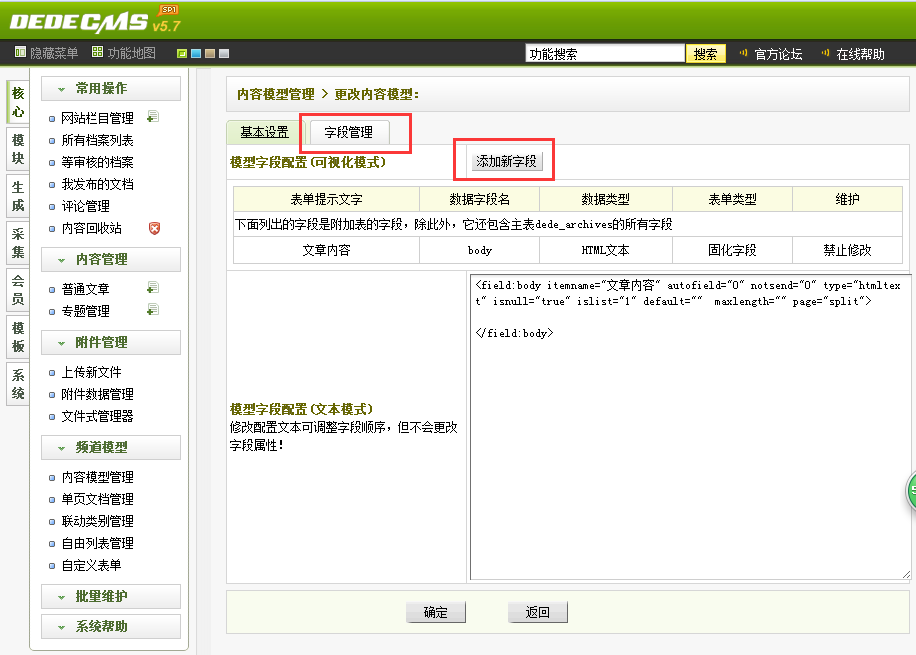
Task: Click the 官方论坛 signal icon
Action: pyautogui.click(x=743, y=53)
